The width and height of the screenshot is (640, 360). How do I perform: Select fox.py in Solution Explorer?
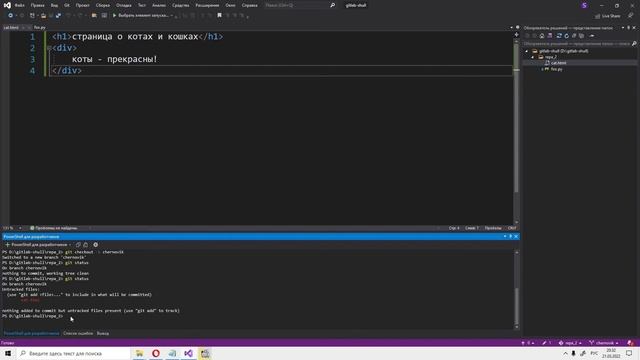(x=556, y=69)
